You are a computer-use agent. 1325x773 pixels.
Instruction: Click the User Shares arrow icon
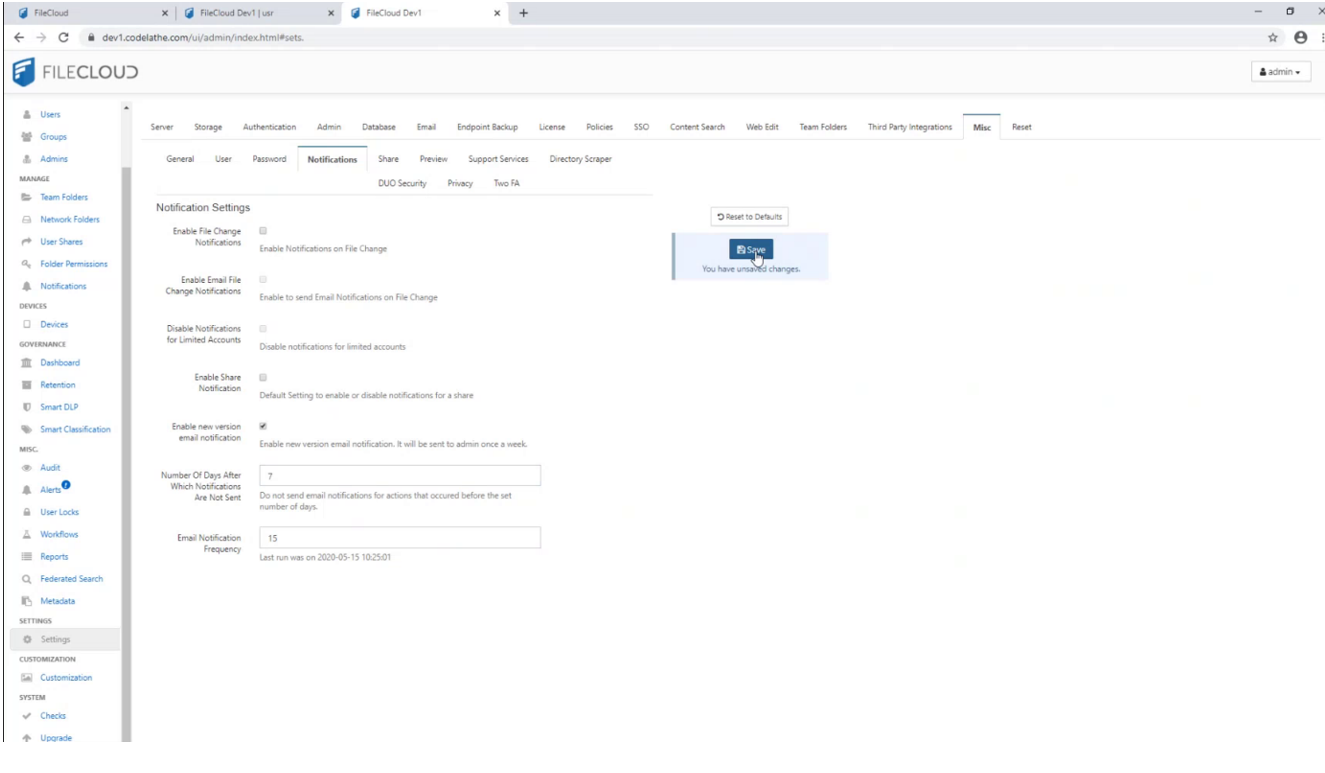(27, 242)
